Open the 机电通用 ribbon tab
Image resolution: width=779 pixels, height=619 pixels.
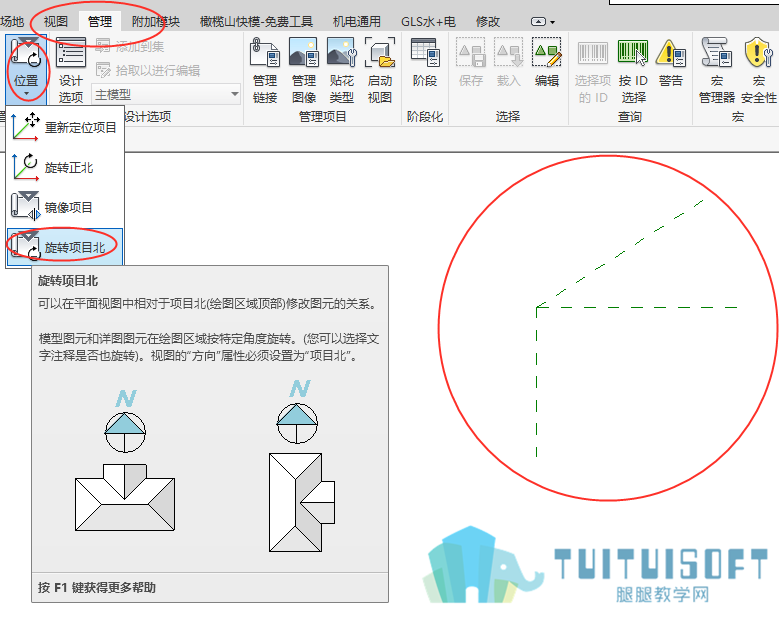[x=357, y=21]
